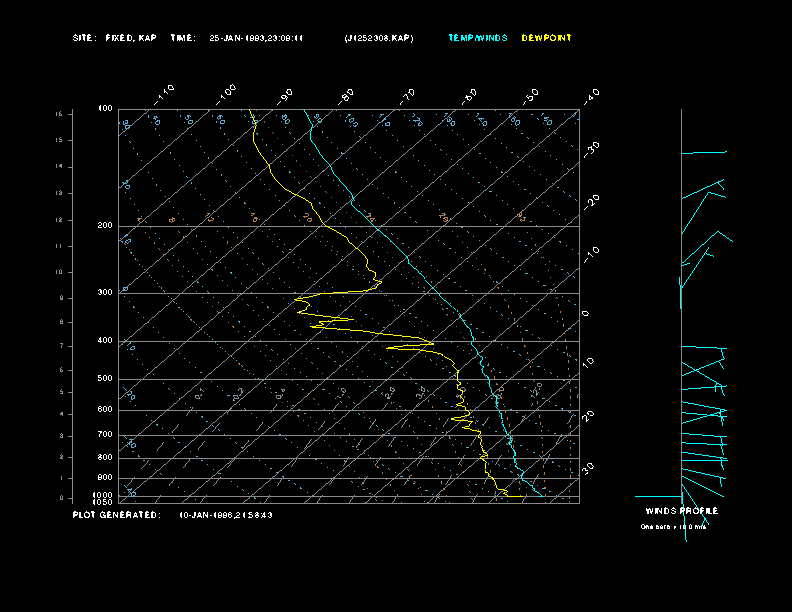Click the SITE: FIXED, KAP header text

pos(114,38)
